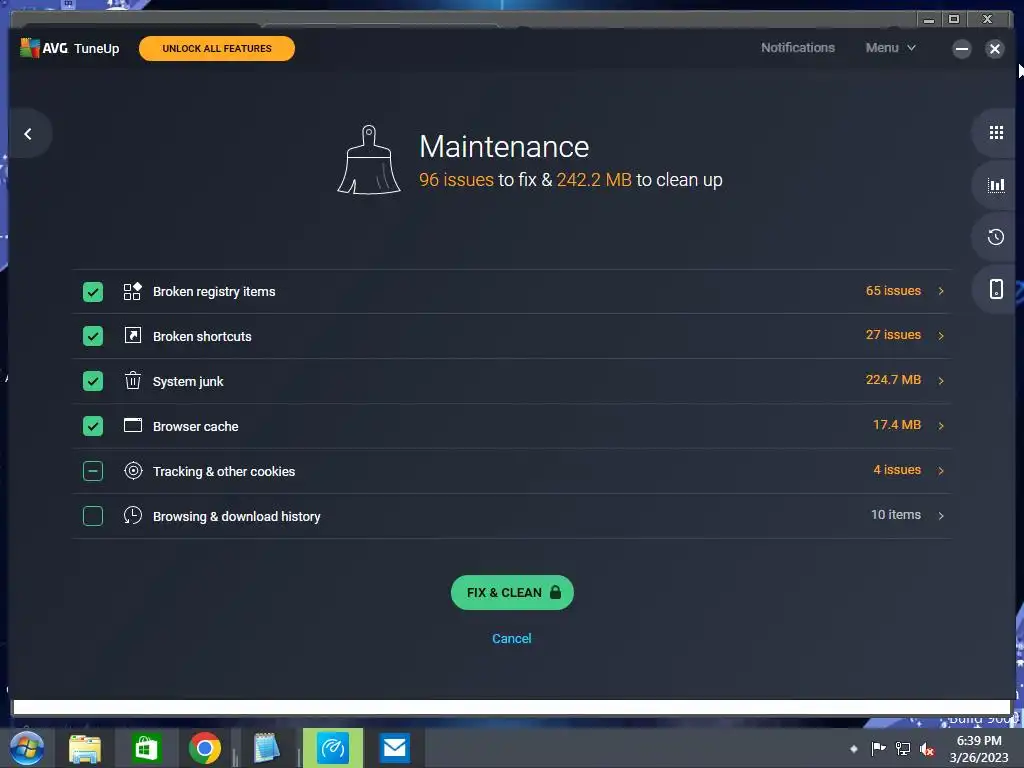The height and width of the screenshot is (768, 1024).
Task: Open the mobile phone icon in the sidebar
Action: (x=996, y=289)
